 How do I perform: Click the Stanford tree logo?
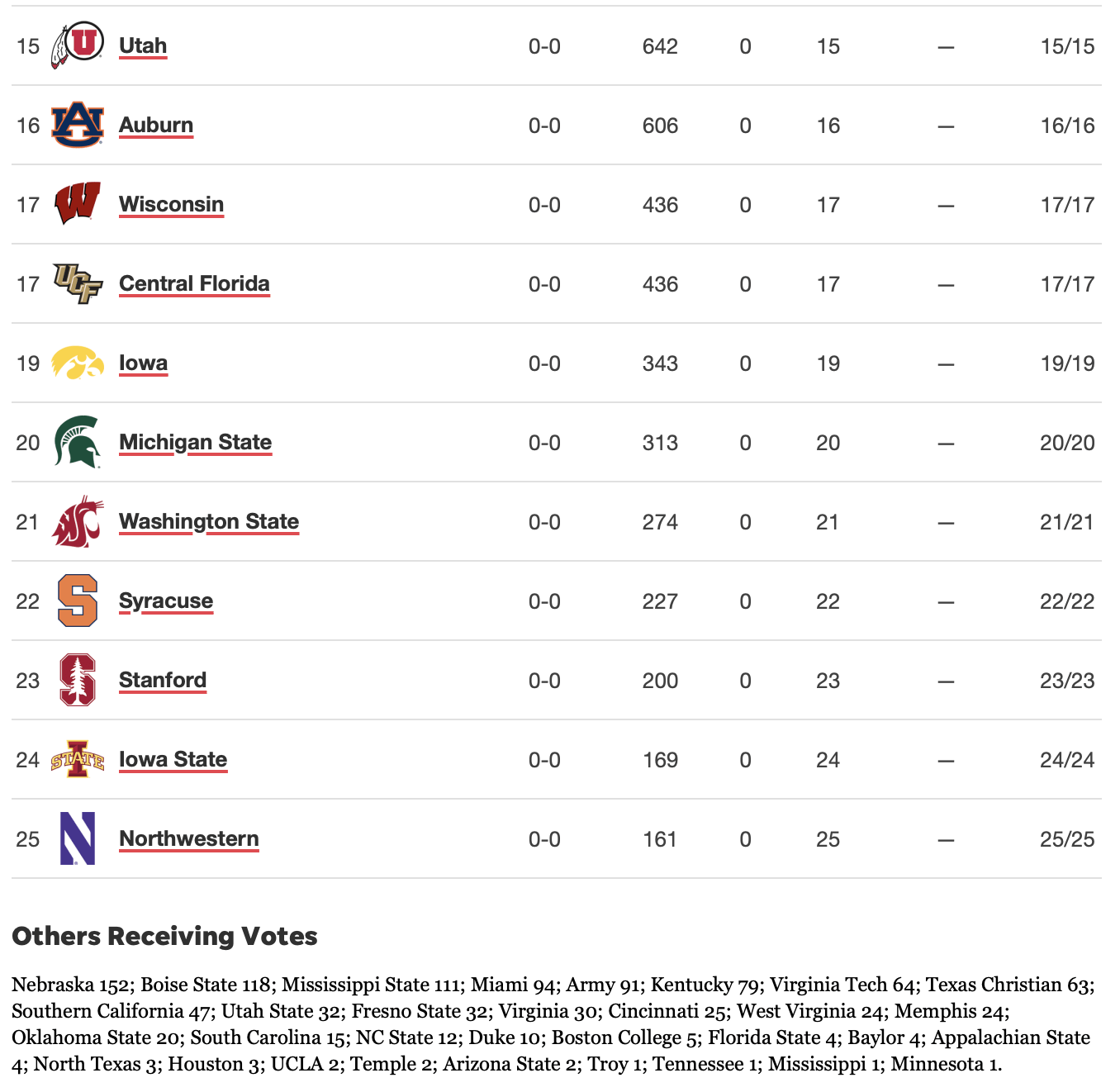pos(78,680)
